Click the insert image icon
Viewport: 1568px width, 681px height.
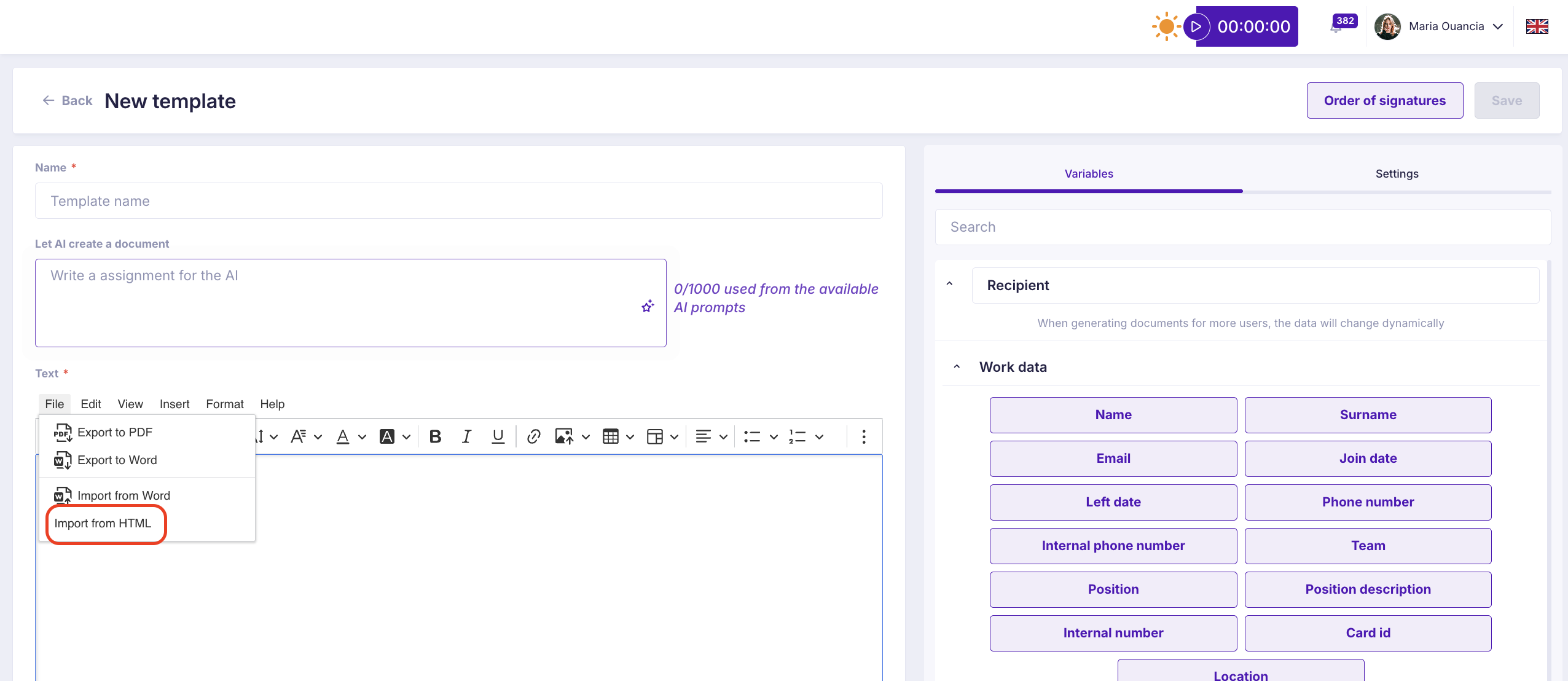563,436
